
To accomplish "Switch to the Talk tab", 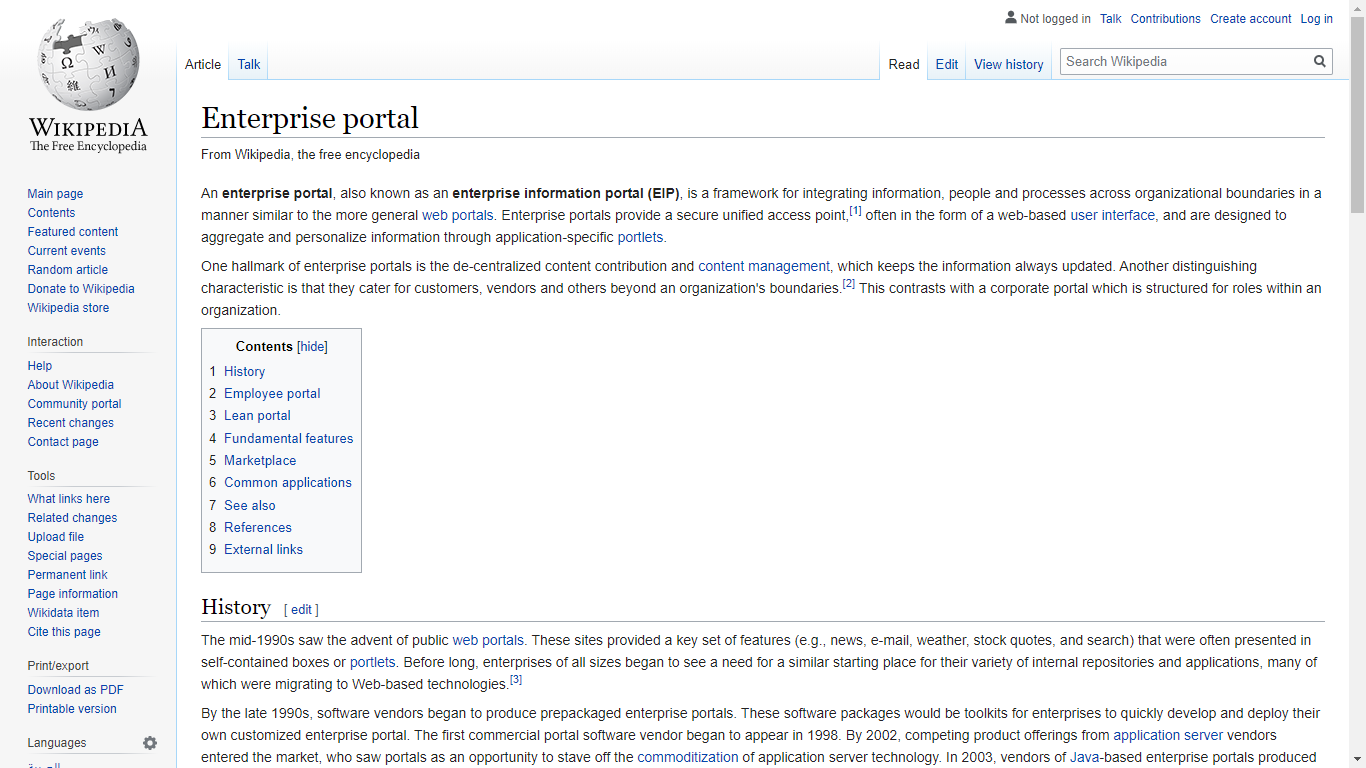I will pyautogui.click(x=248, y=63).
